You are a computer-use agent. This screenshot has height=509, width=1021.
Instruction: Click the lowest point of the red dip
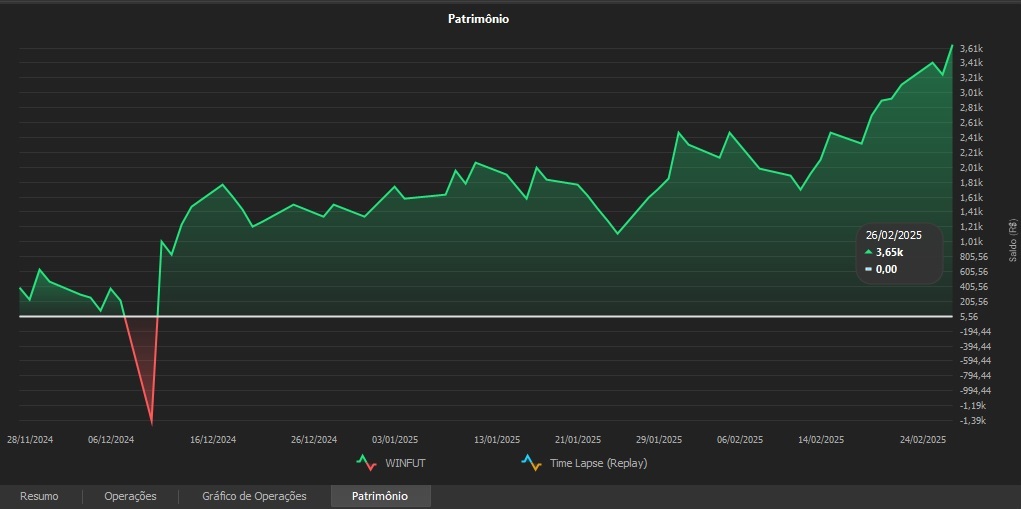151,422
